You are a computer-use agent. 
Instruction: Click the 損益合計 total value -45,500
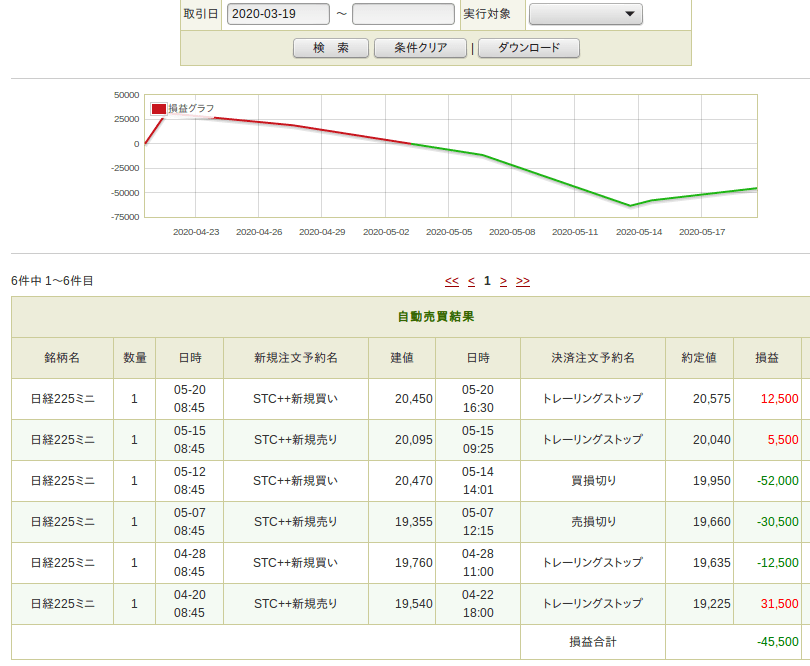pos(778,642)
